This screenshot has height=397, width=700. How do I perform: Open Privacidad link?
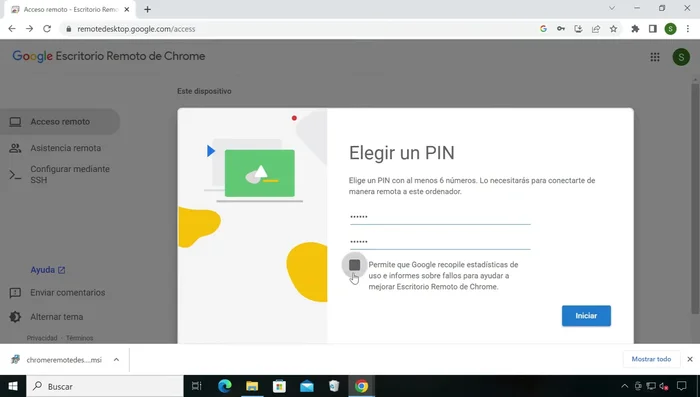[42, 338]
